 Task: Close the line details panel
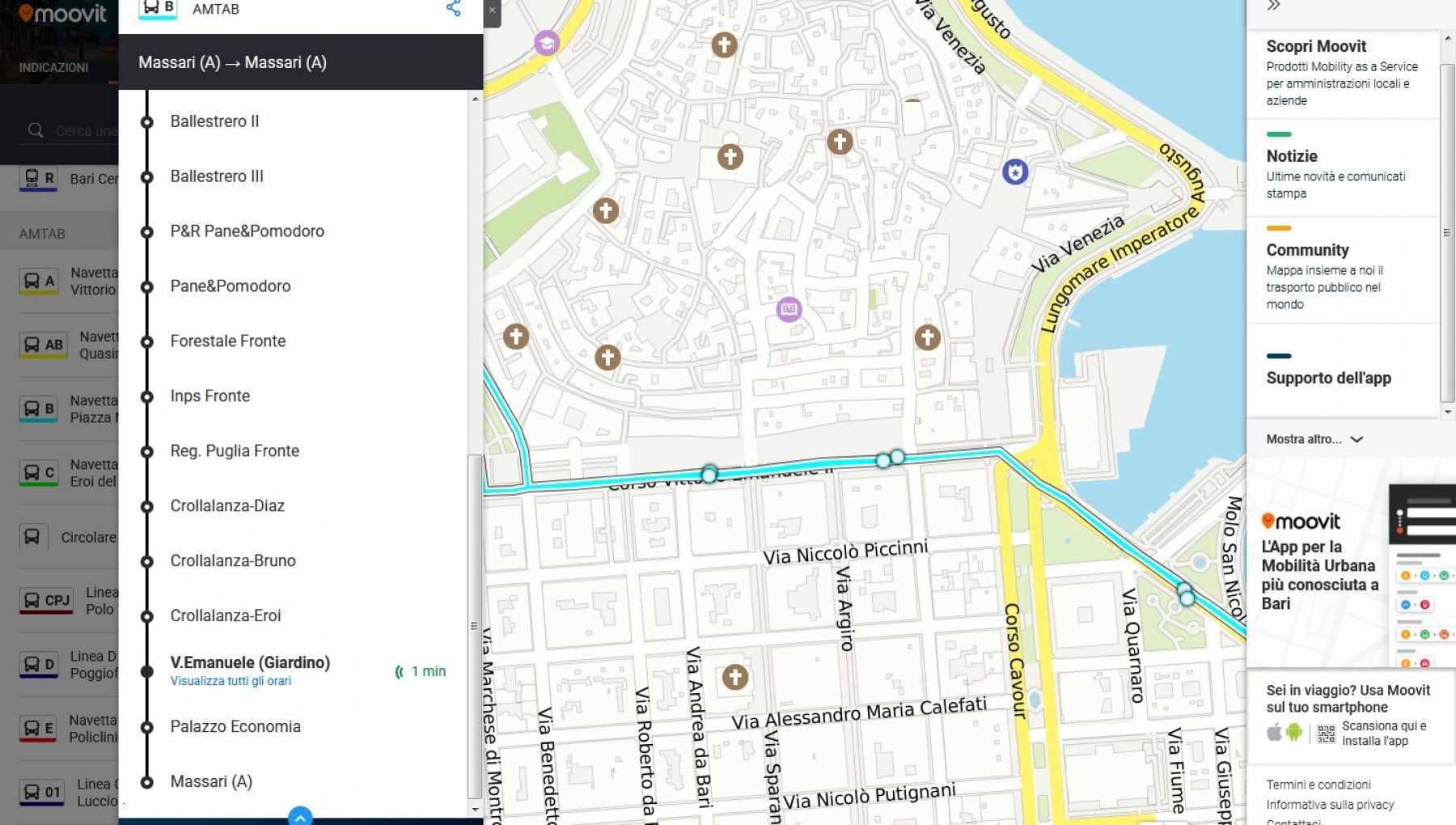[x=492, y=11]
